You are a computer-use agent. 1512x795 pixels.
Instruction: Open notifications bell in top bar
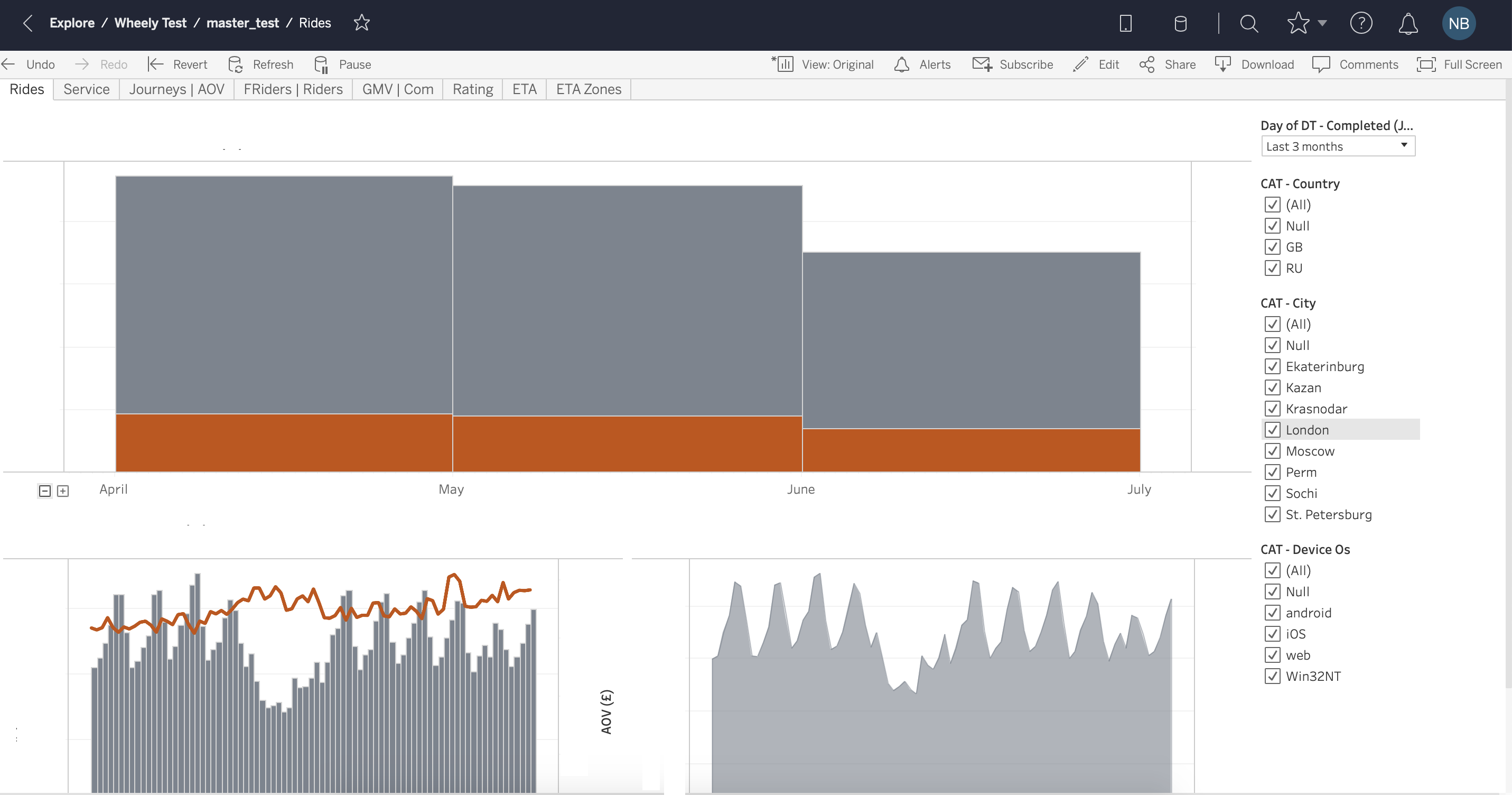click(1407, 23)
